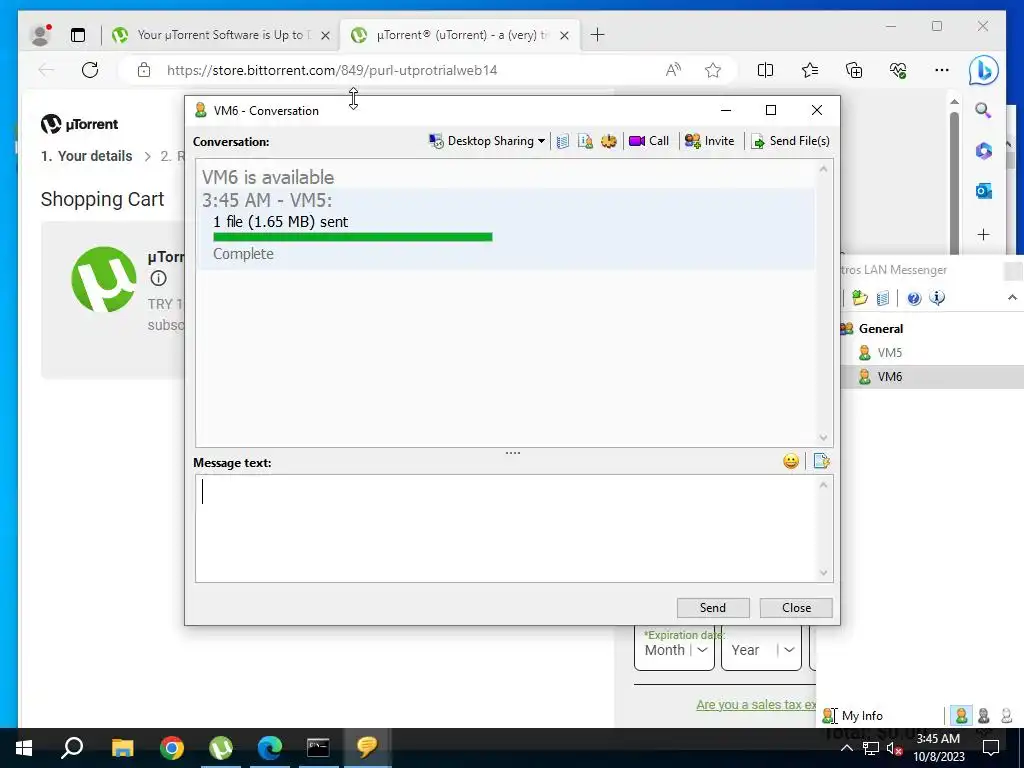Open tab actions menu icon
Screen dimensions: 1024x768
[78, 35]
